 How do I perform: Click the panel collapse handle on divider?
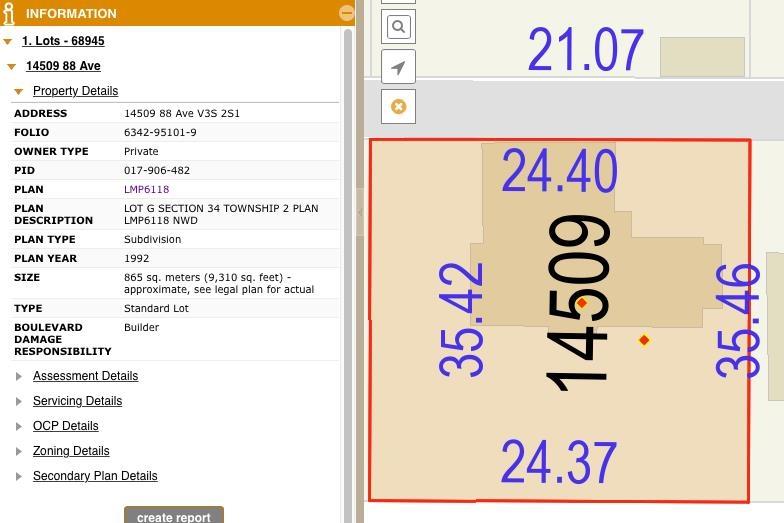[x=360, y=212]
